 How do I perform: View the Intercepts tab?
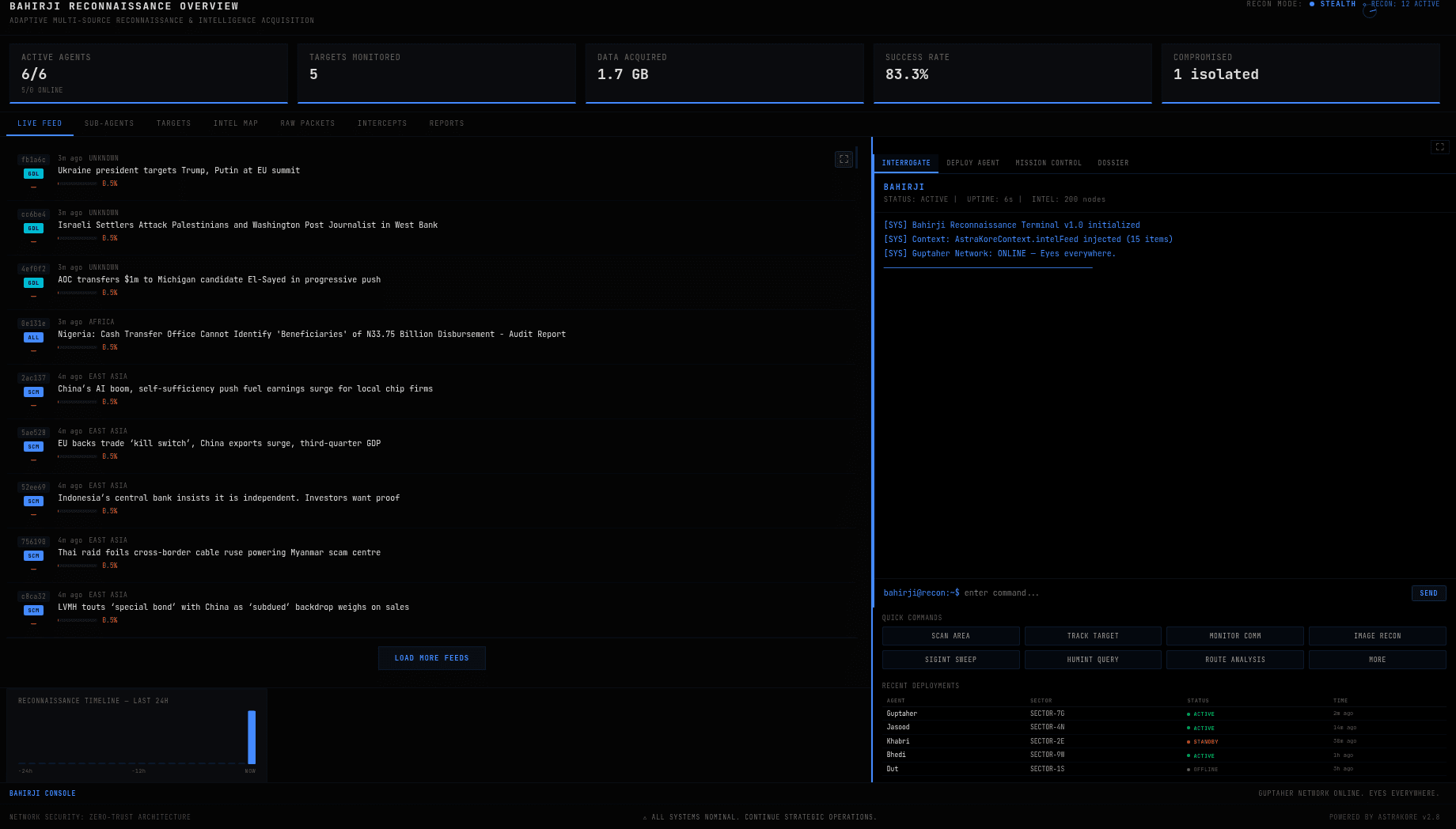point(382,123)
